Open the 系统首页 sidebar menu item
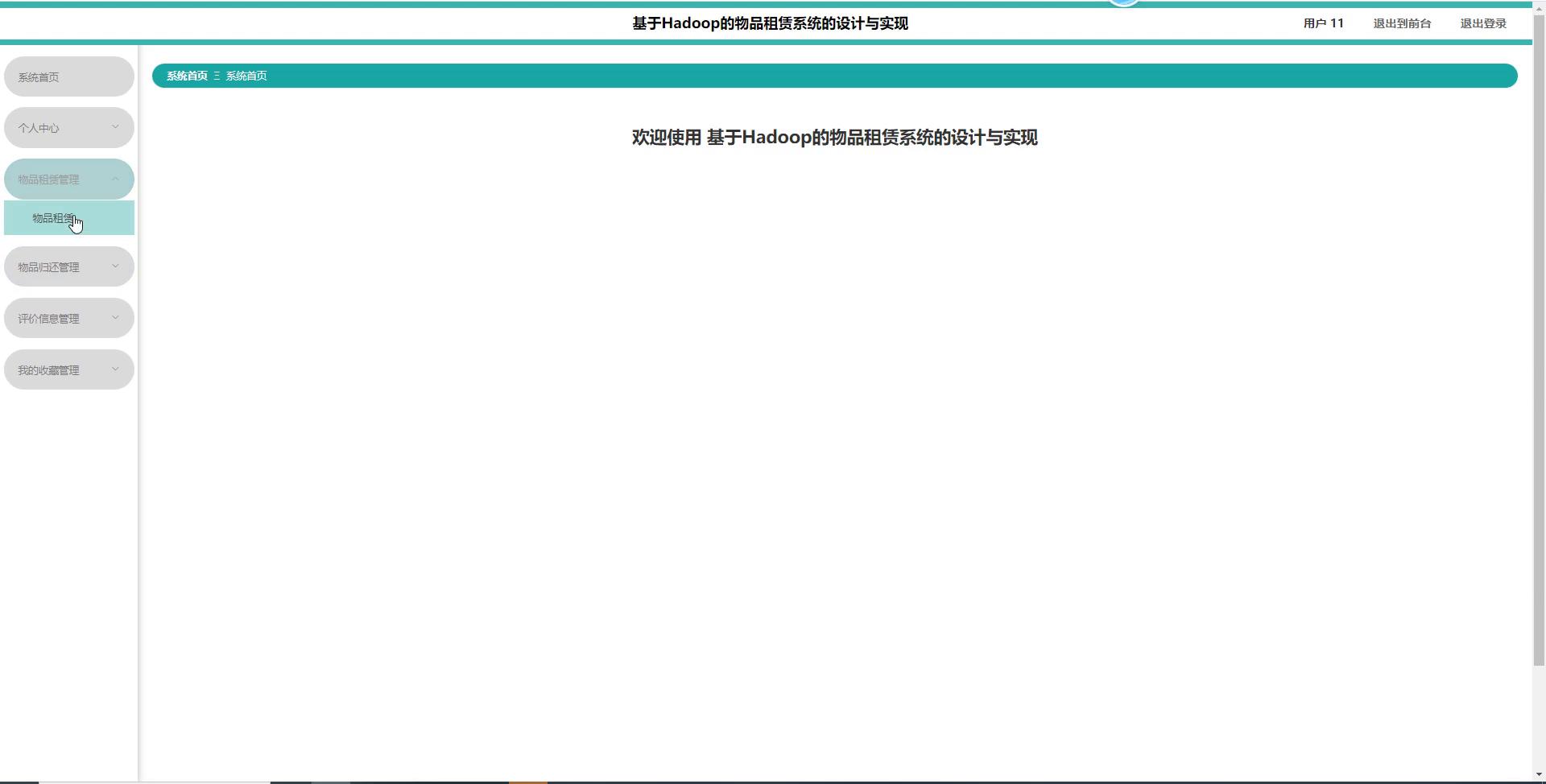Screen dimensions: 1546x784 tap(69, 76)
